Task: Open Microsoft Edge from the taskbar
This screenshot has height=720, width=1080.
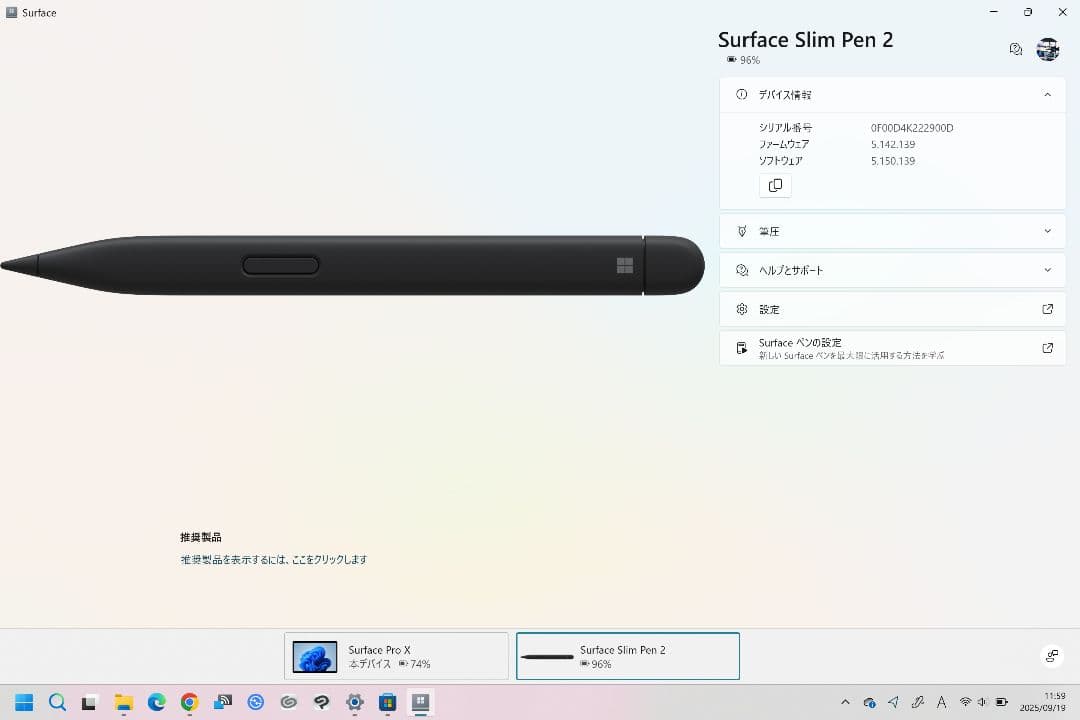Action: click(x=156, y=702)
